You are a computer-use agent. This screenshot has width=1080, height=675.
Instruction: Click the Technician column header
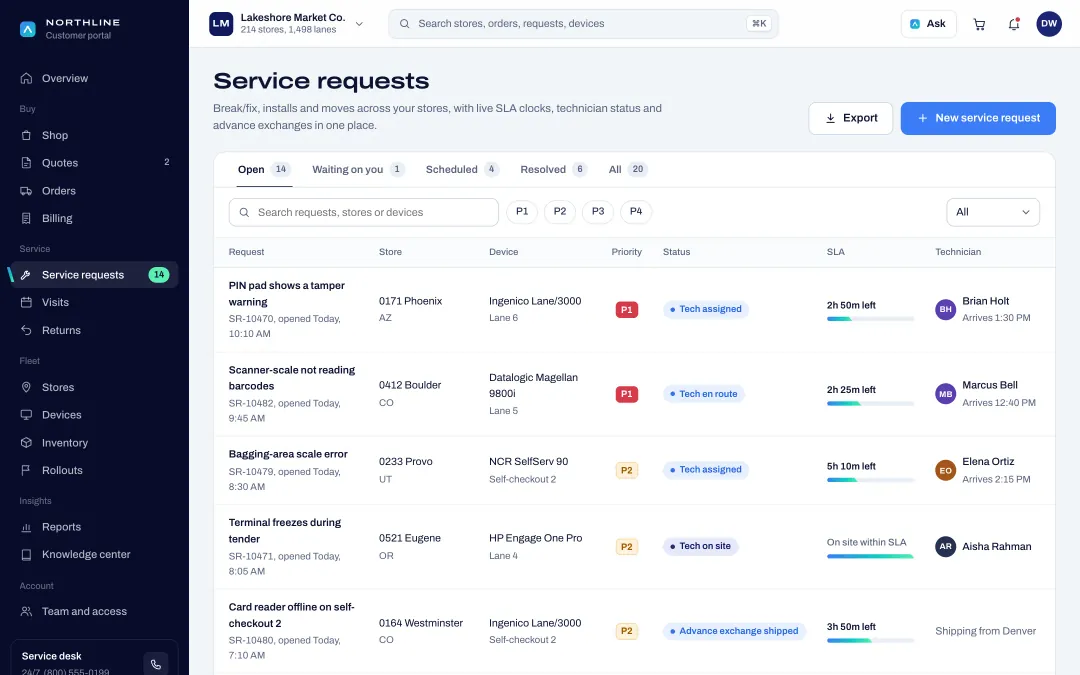pyautogui.click(x=957, y=252)
